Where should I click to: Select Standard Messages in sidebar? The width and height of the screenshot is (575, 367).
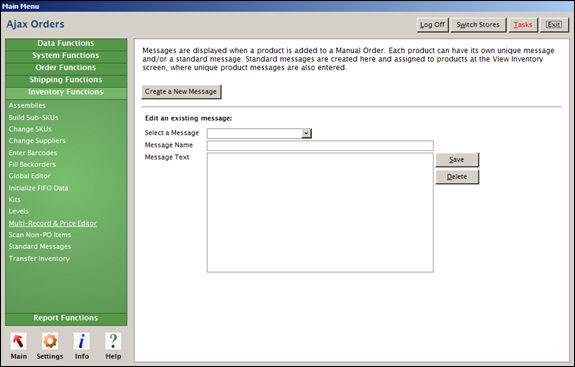click(x=40, y=247)
